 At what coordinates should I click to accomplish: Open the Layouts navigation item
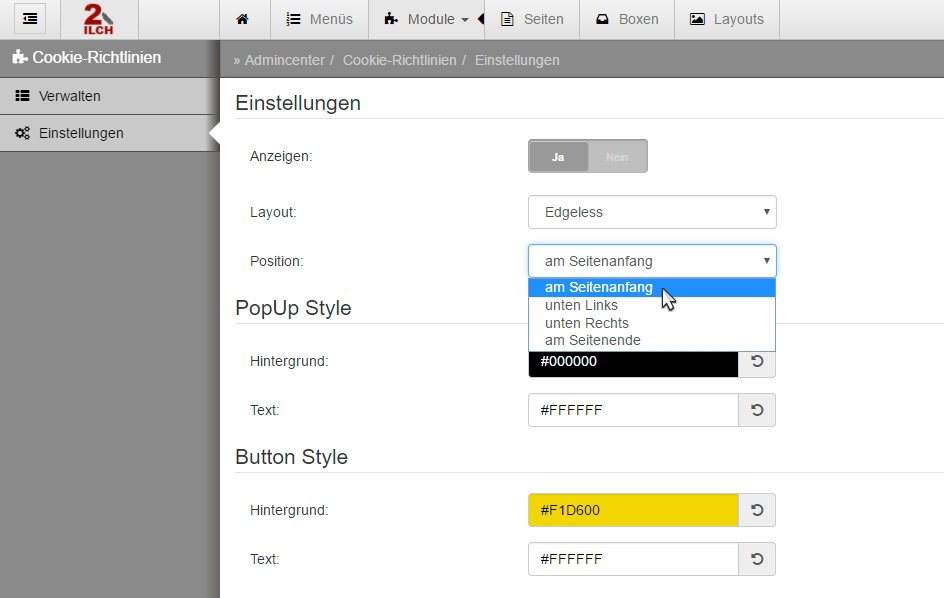[x=727, y=19]
